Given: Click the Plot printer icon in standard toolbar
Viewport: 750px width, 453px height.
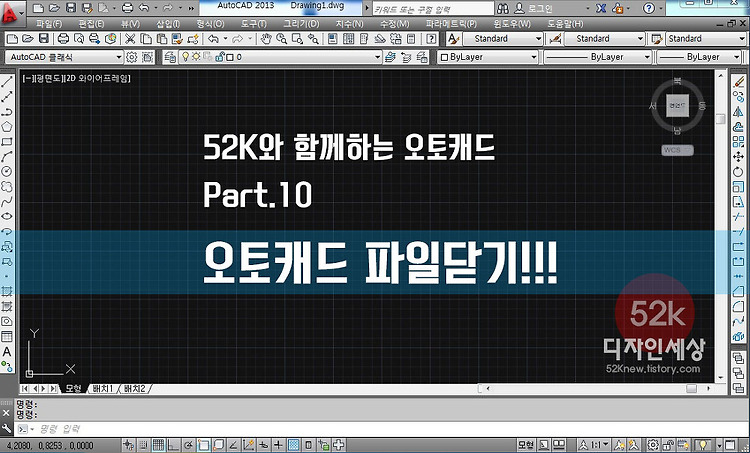Looking at the screenshot, I should point(64,39).
